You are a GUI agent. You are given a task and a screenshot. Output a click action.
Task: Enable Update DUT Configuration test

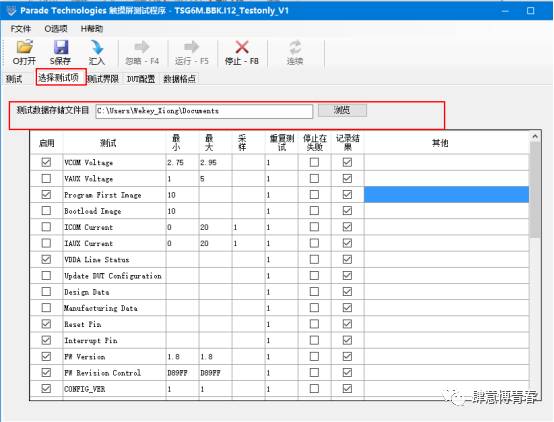tap(46, 276)
